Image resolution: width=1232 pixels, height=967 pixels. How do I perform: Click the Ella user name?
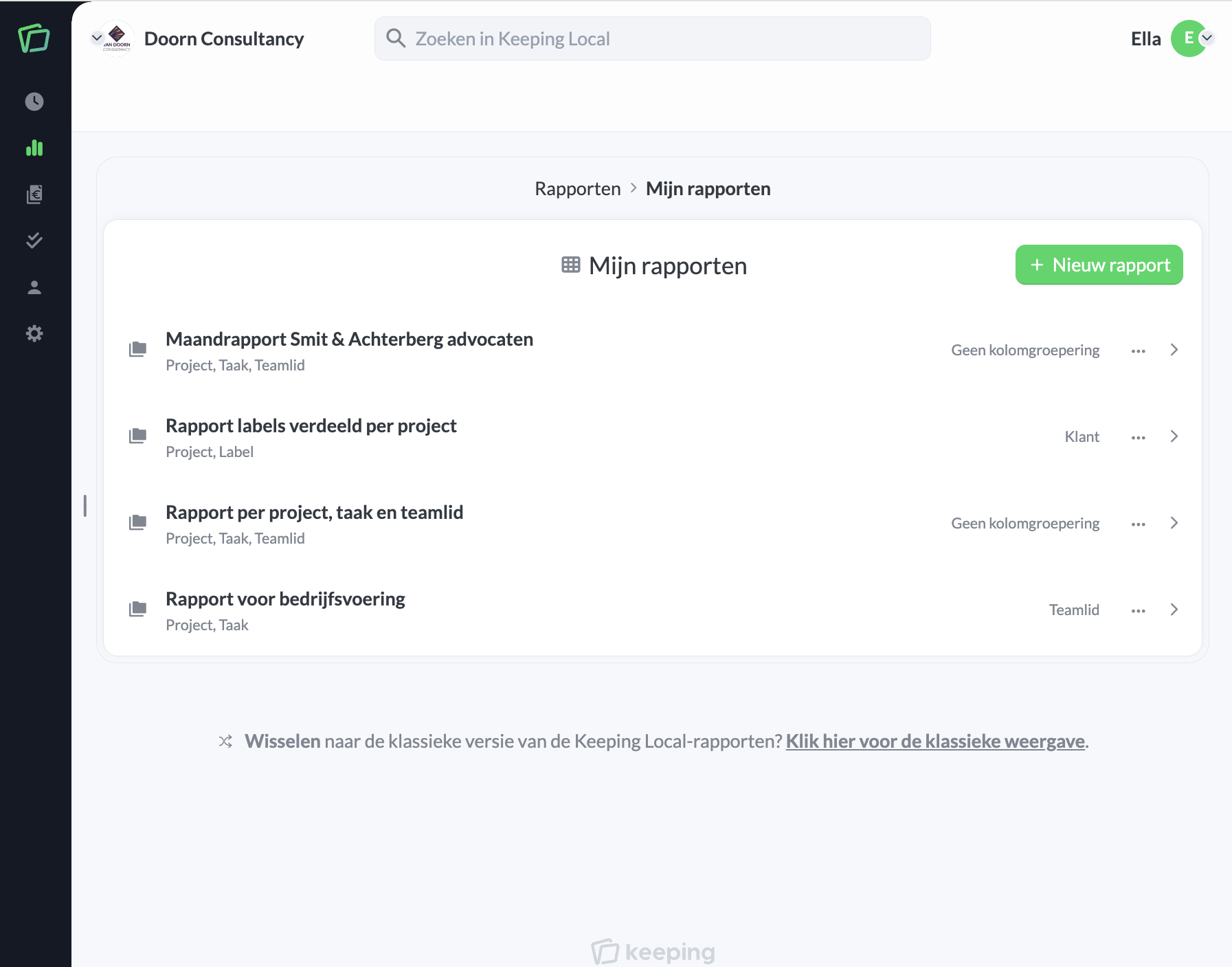pos(1145,38)
